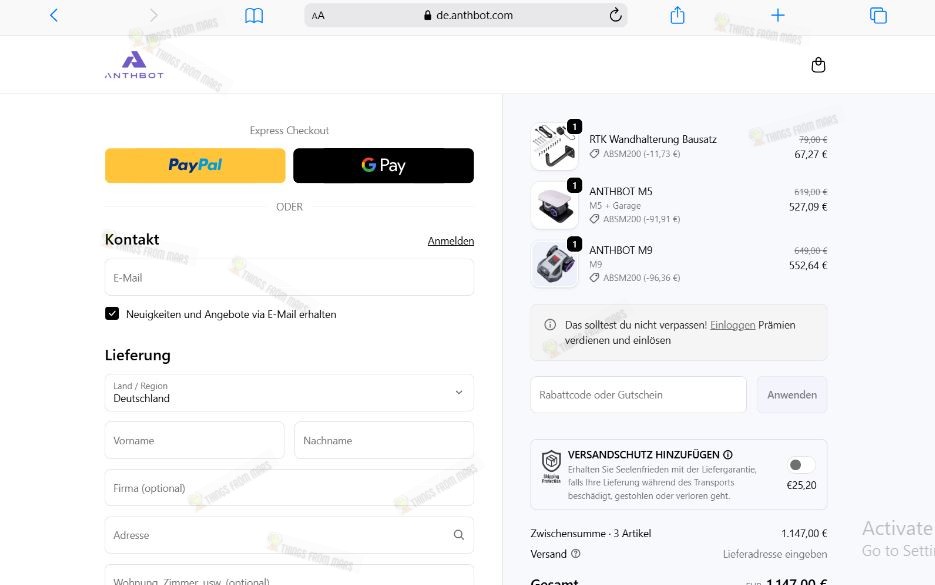Go forward with Safari forward arrow
935x585 pixels.
tap(154, 15)
